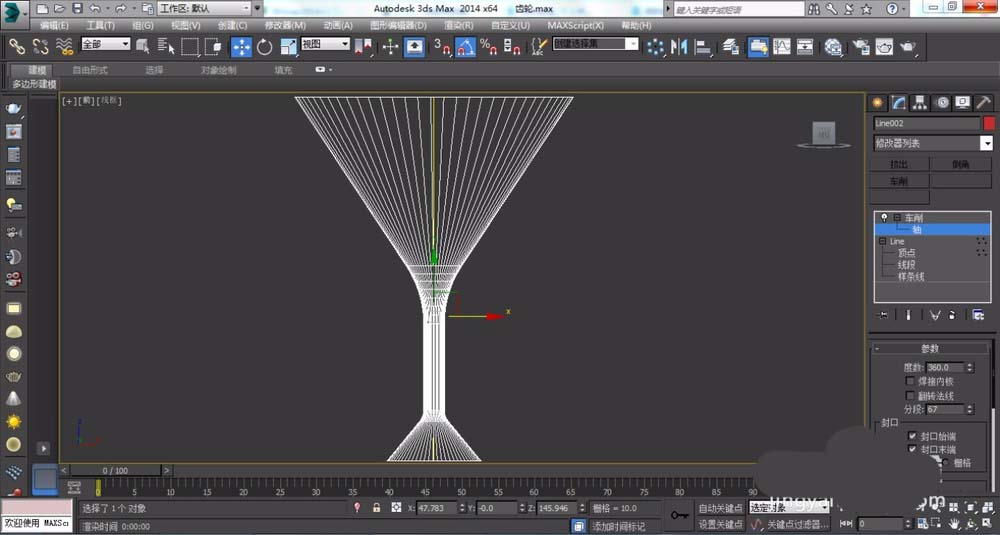Collapse the 车削 modifier in the stack

click(897, 217)
